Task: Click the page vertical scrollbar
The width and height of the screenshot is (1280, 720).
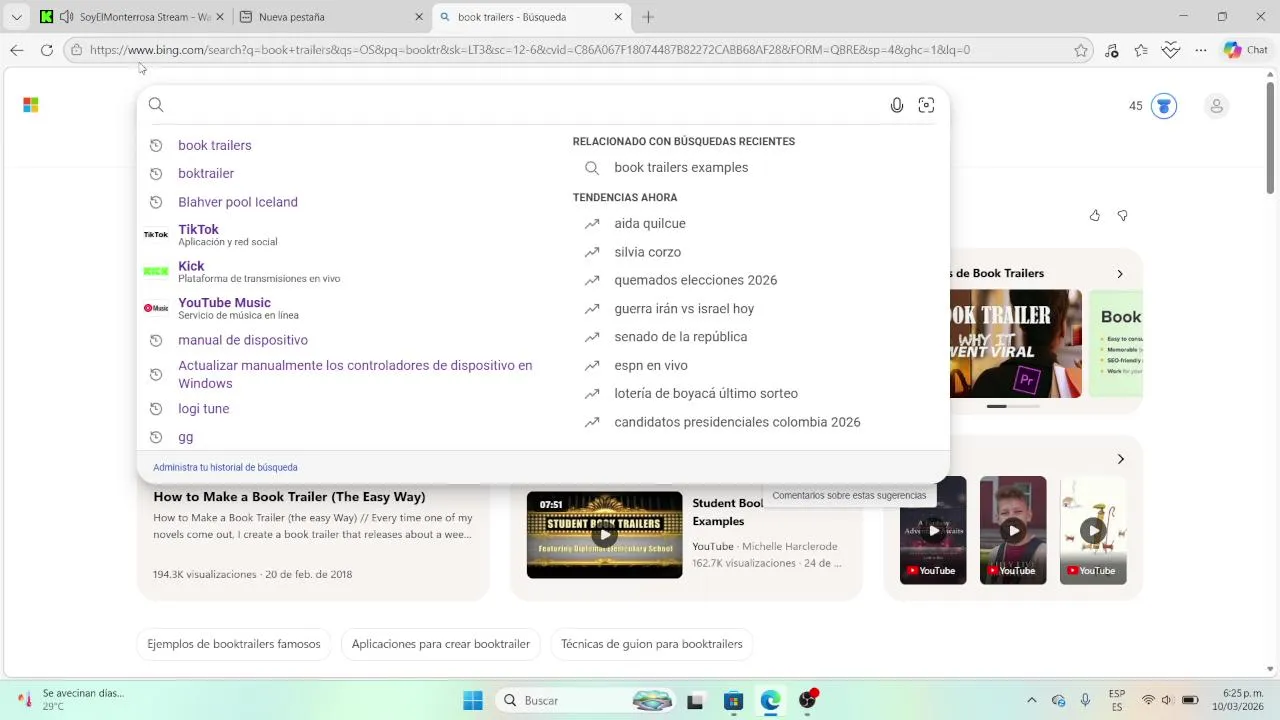Action: point(1271,140)
